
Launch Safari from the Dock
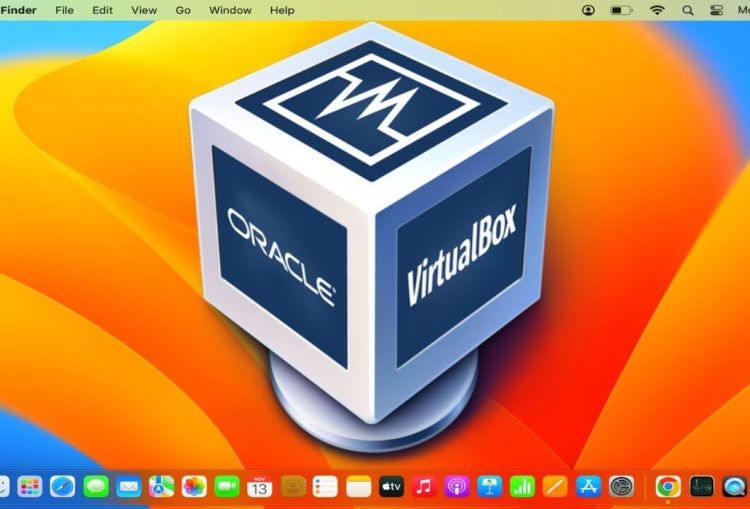63,487
